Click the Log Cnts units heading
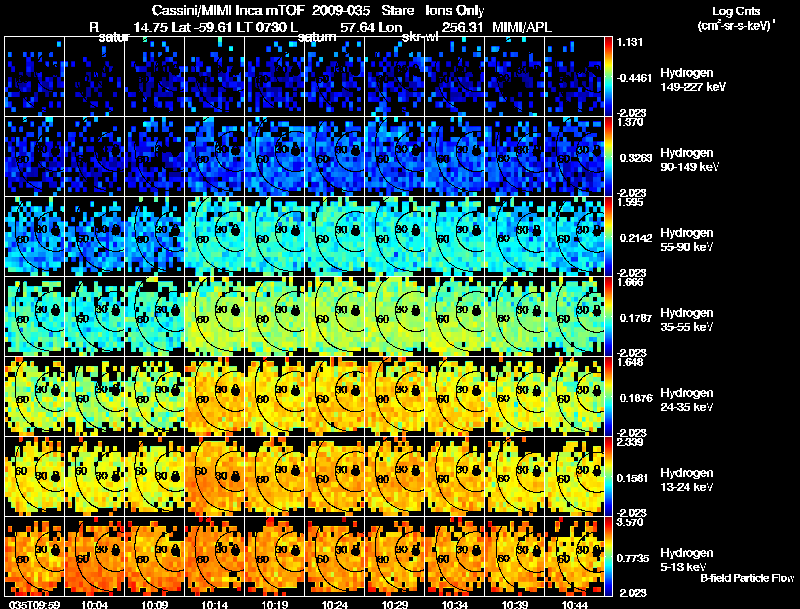 click(x=735, y=11)
